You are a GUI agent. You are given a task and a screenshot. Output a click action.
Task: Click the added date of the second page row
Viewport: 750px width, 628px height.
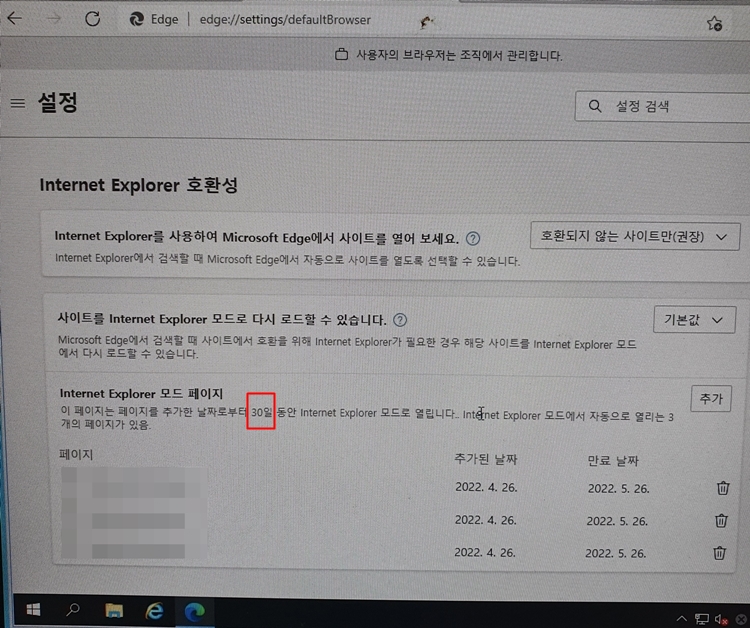(x=485, y=520)
